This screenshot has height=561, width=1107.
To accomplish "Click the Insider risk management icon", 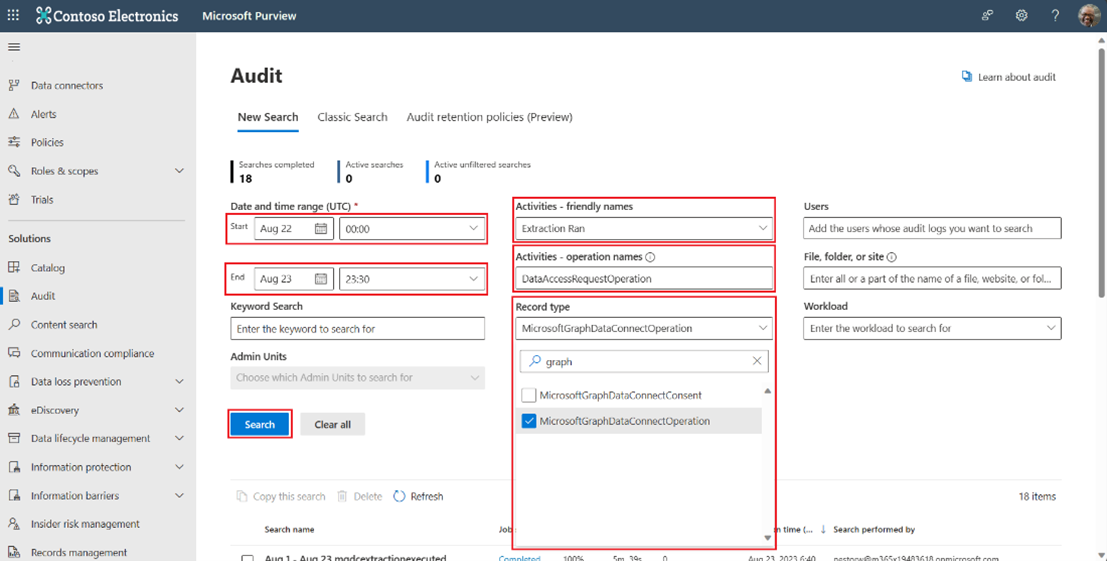I will [13, 524].
